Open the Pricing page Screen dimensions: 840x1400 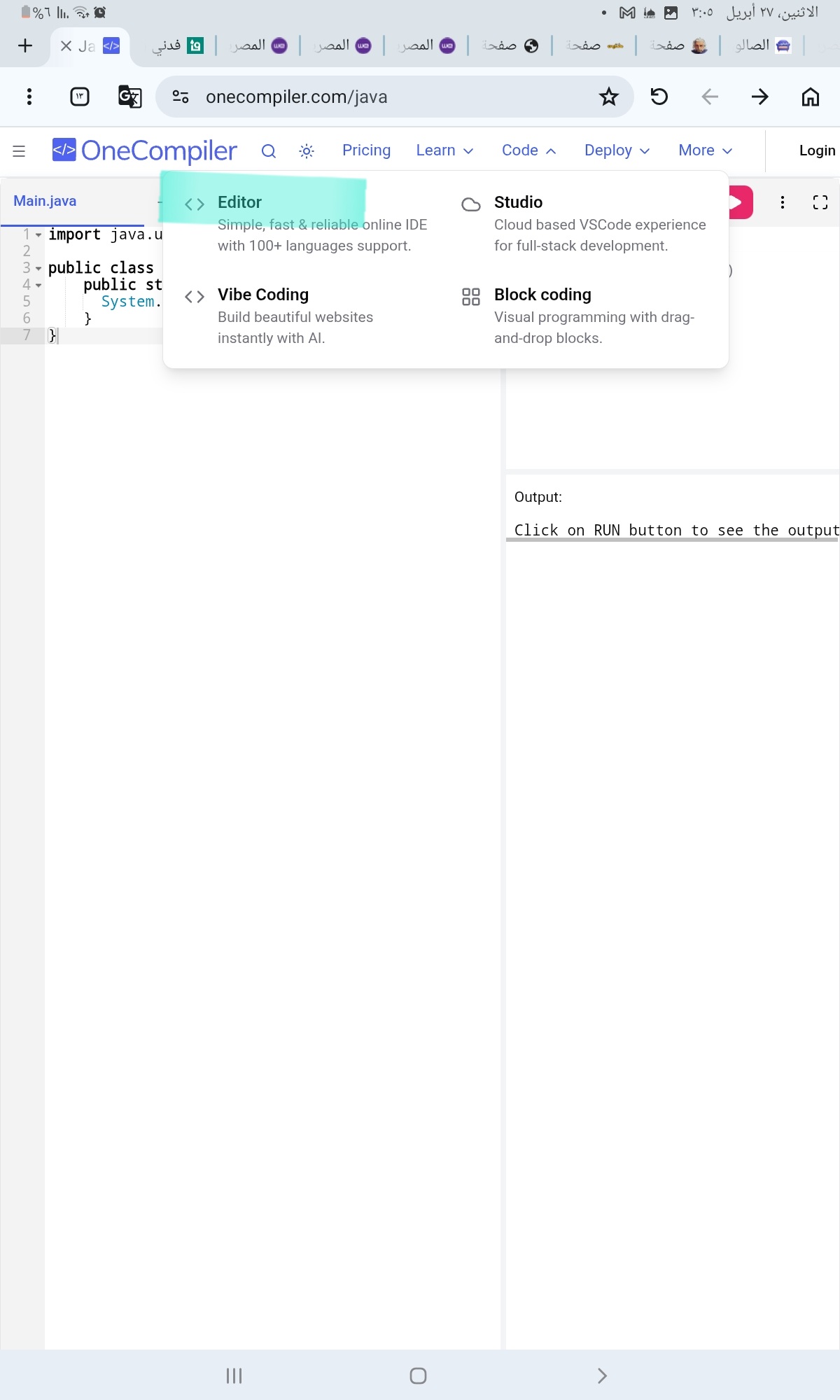pyautogui.click(x=366, y=150)
